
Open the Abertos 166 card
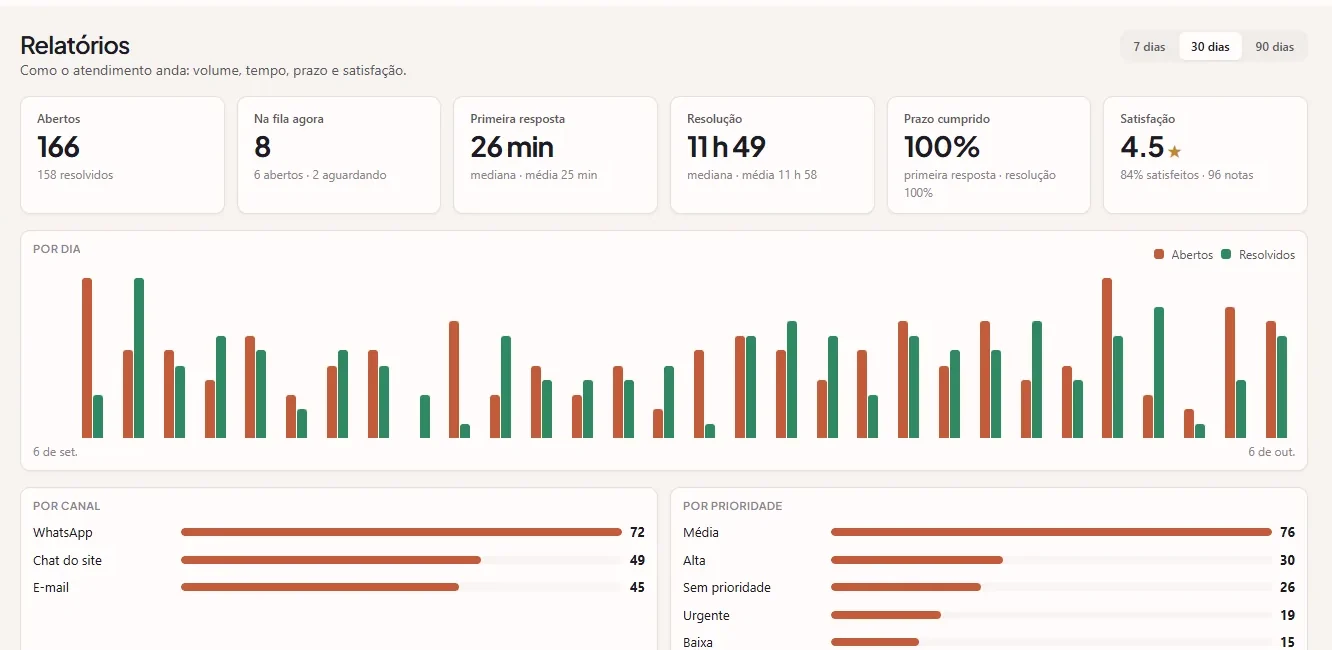(x=122, y=155)
